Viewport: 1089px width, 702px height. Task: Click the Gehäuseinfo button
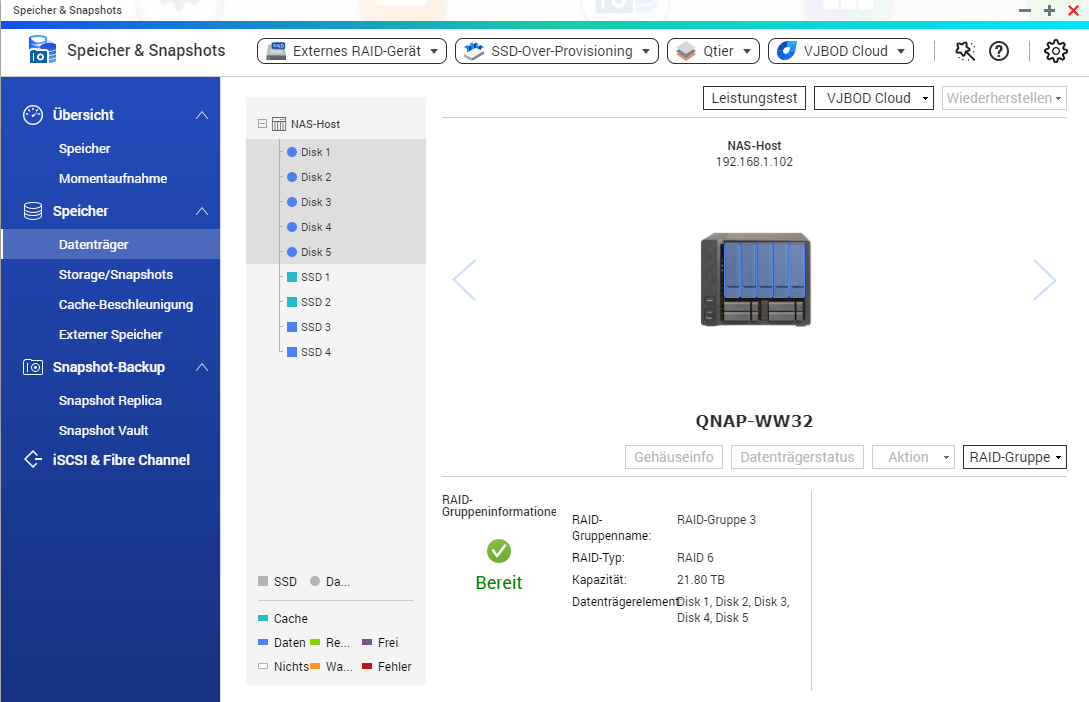pyautogui.click(x=674, y=457)
